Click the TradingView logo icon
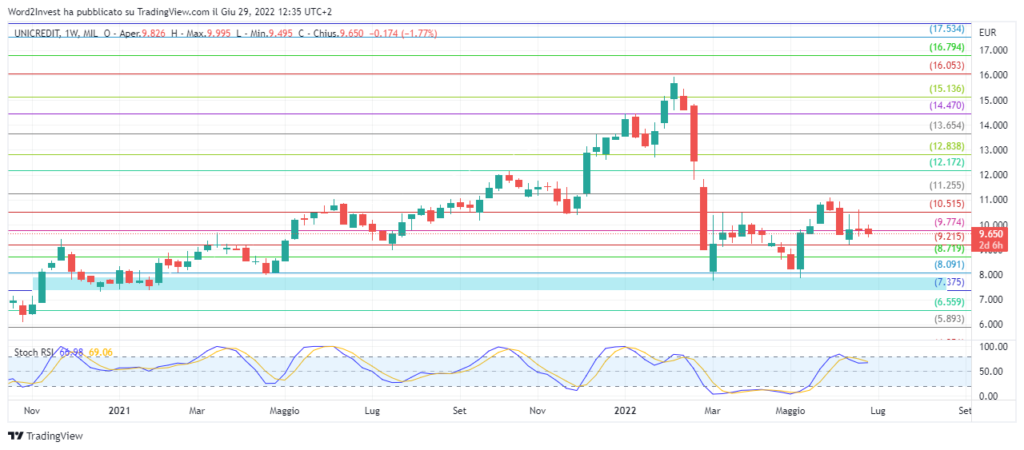The height and width of the screenshot is (450, 1024). [x=15, y=436]
